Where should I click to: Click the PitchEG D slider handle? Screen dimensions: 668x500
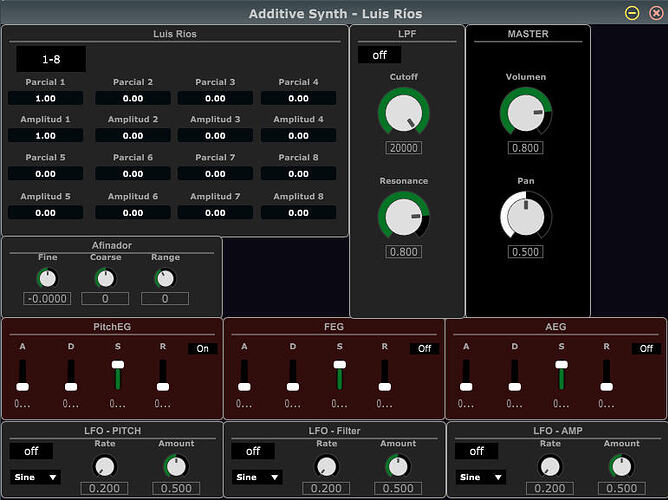tap(71, 387)
